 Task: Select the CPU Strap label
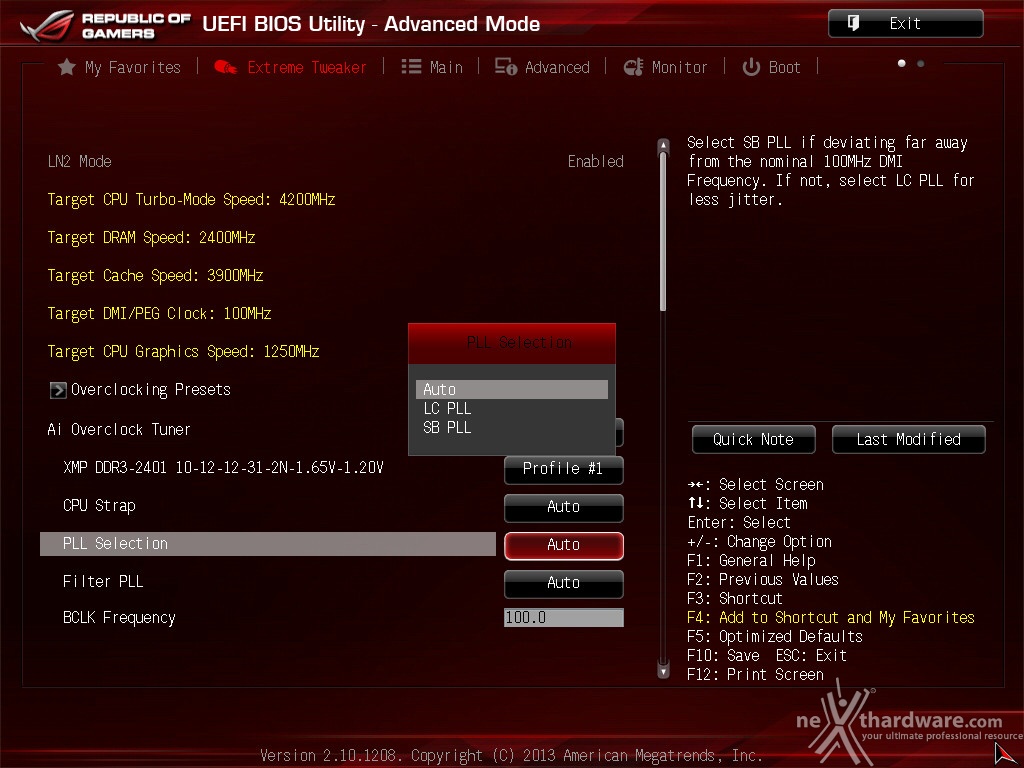[x=99, y=506]
